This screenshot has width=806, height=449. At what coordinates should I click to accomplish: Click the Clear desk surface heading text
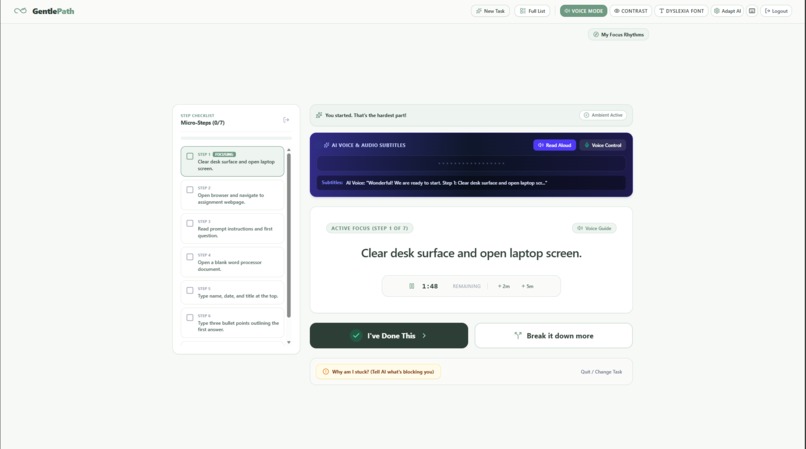[x=471, y=253]
